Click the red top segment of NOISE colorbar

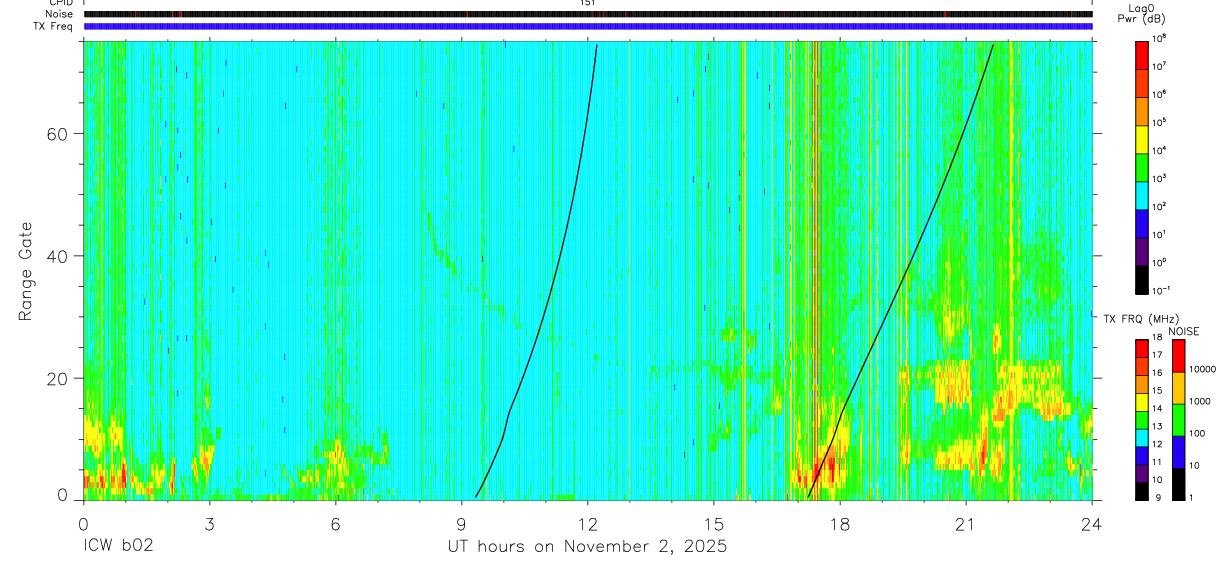coord(1177,356)
